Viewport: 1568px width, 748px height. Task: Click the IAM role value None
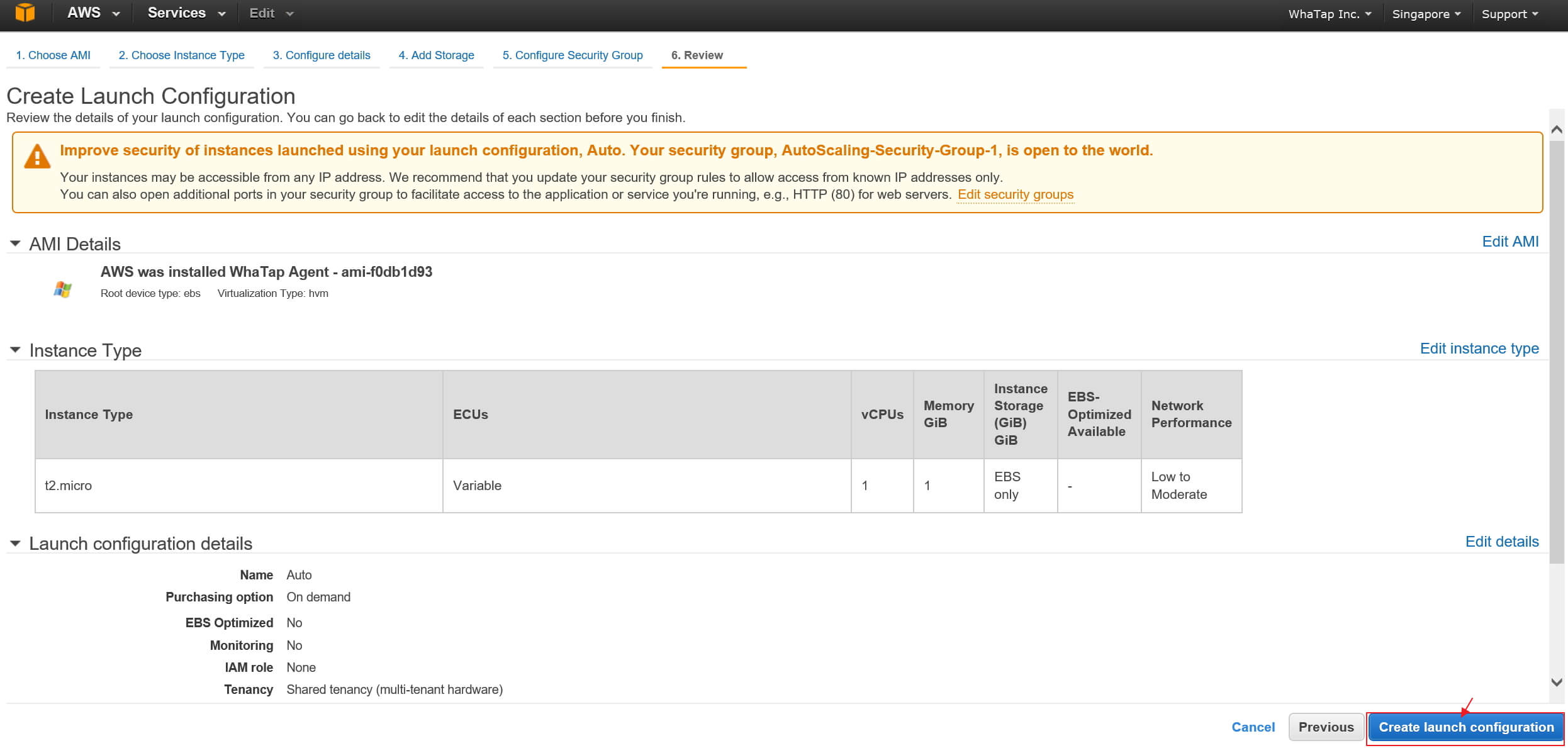tap(301, 667)
